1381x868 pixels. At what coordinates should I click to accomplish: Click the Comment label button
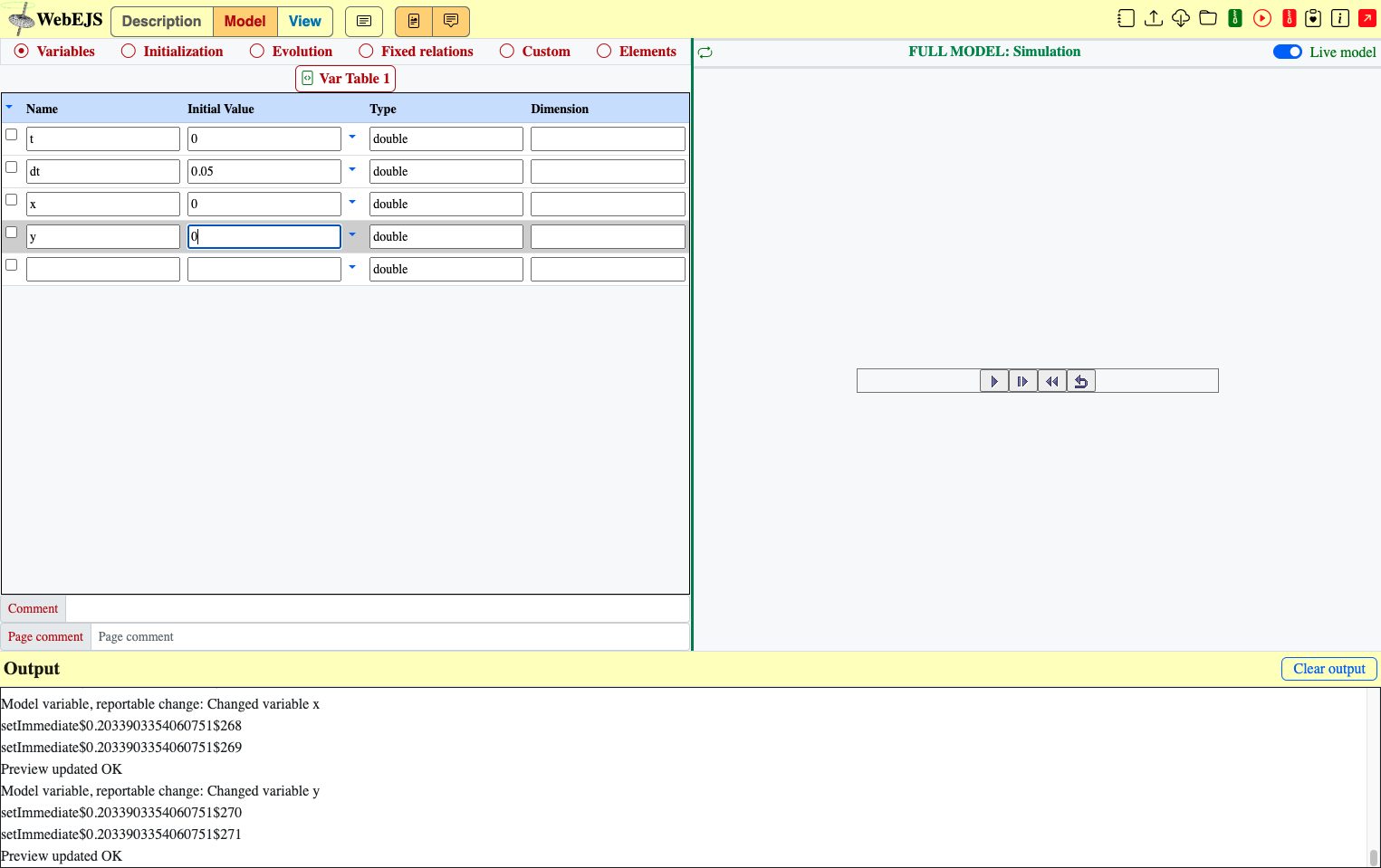33,609
